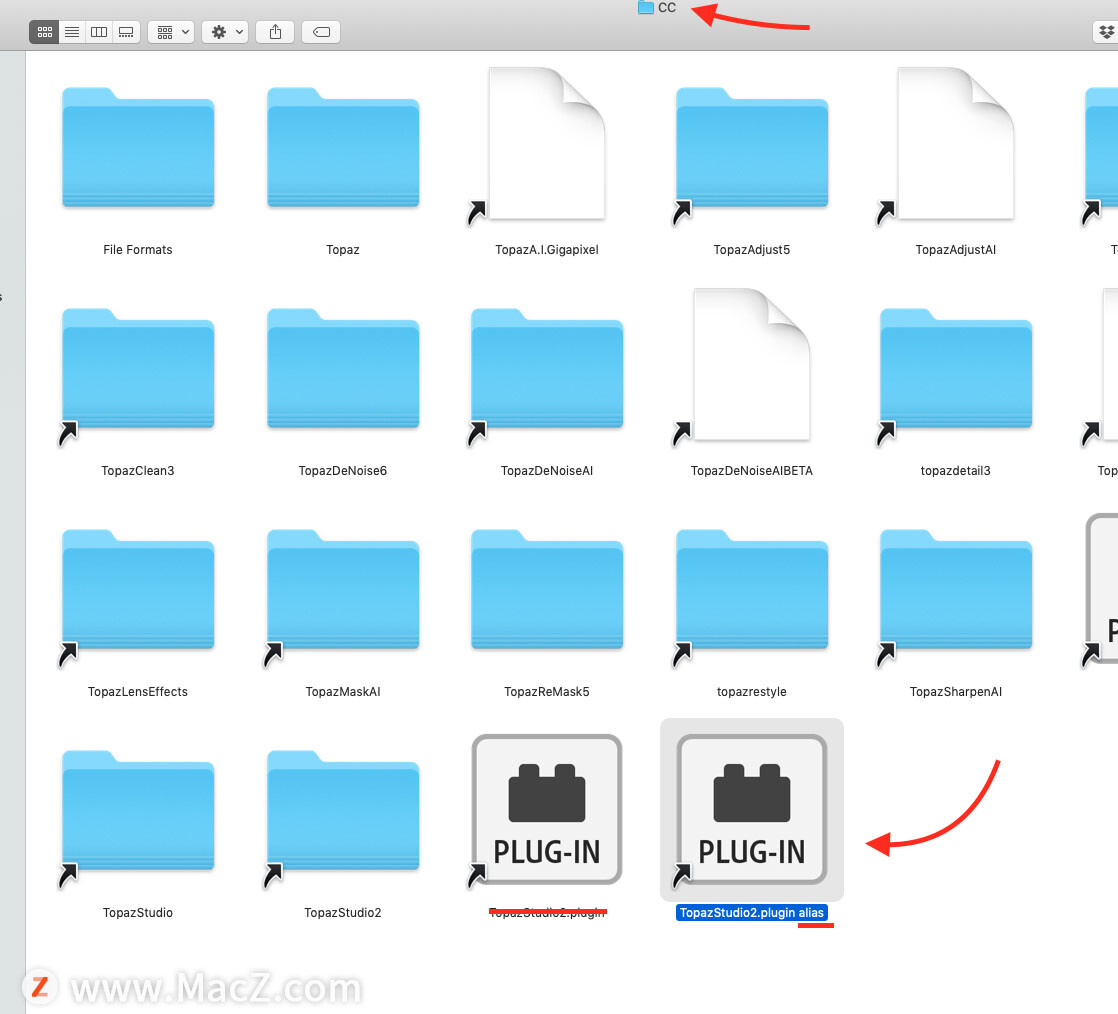
Task: Select the TopazDeNoise6 folder
Action: [343, 369]
